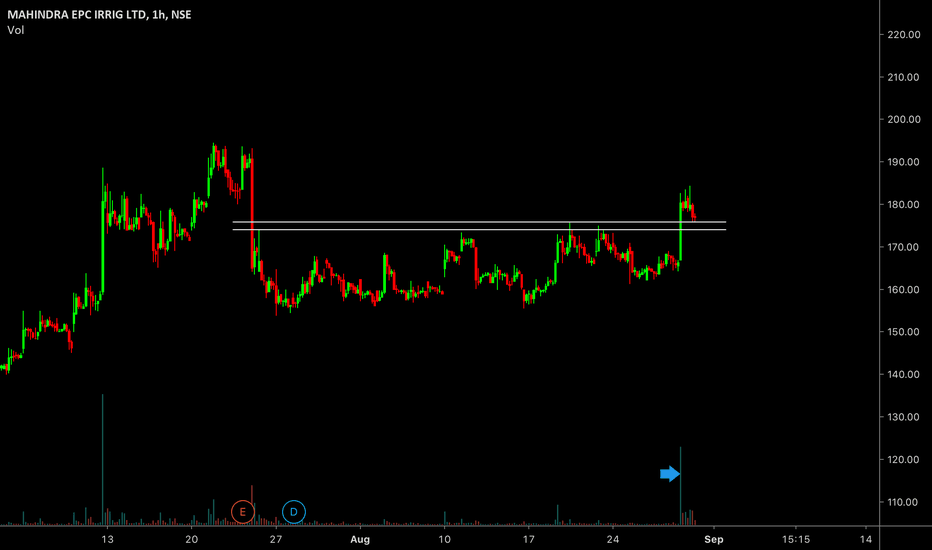932x550 pixels.
Task: Click the 180.00 price axis label
Action: [x=903, y=205]
